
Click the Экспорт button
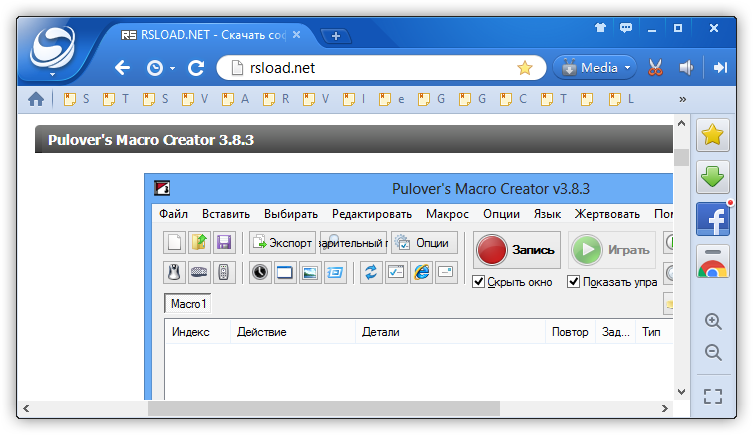click(x=282, y=243)
